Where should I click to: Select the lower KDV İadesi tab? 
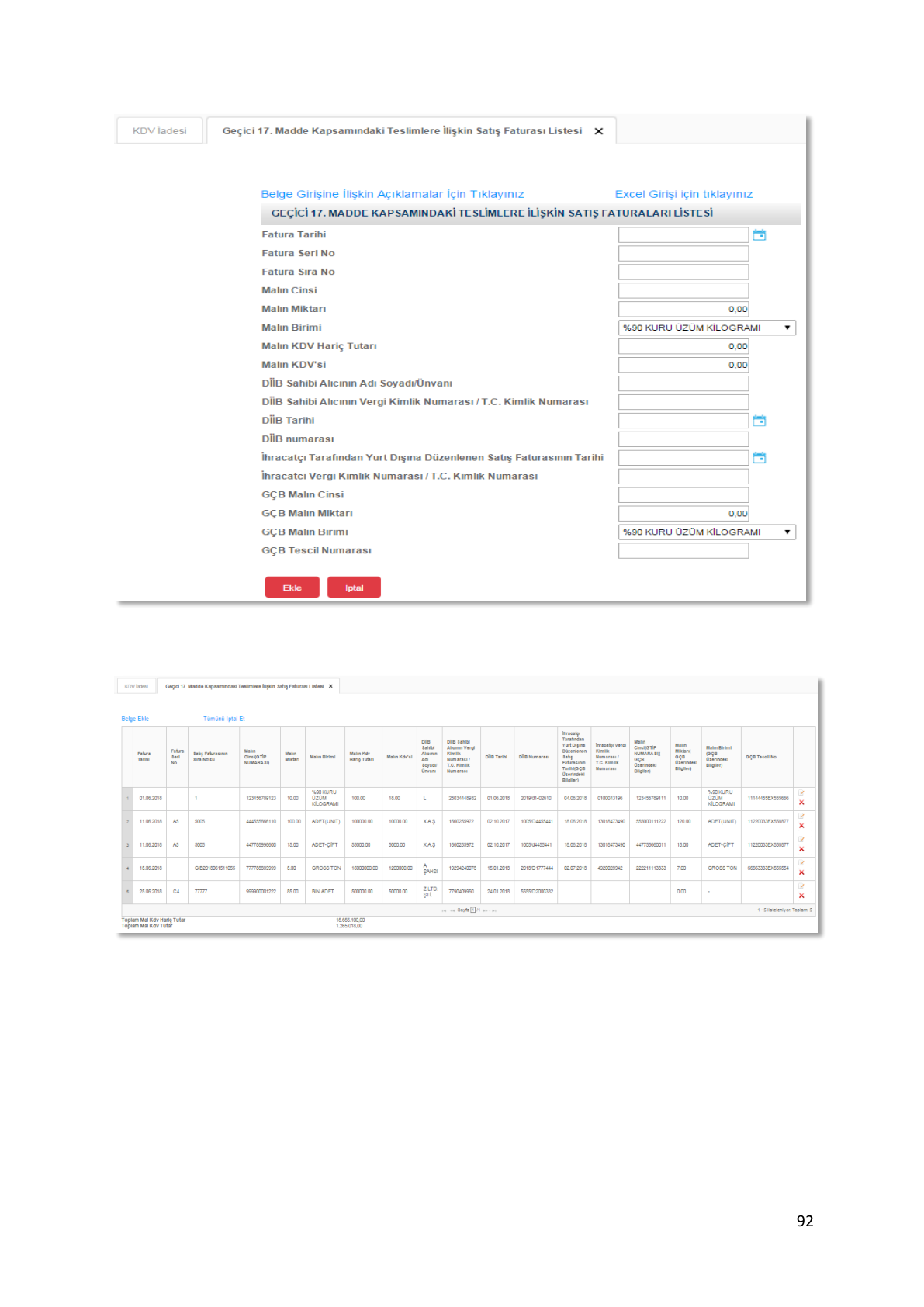(x=137, y=686)
